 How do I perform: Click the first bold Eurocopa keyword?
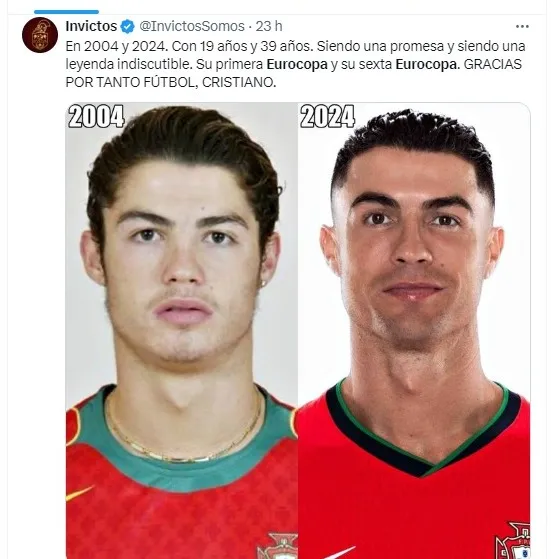pyautogui.click(x=297, y=64)
